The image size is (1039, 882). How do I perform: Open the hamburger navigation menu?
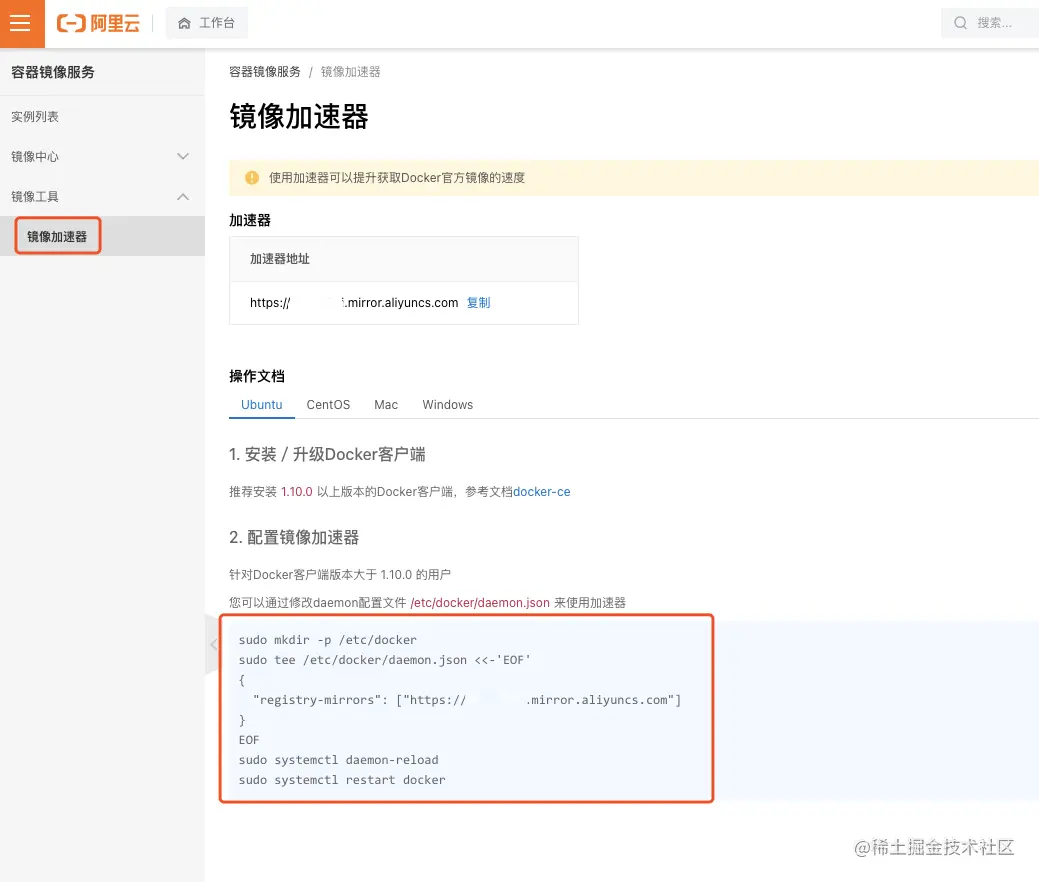click(x=22, y=23)
